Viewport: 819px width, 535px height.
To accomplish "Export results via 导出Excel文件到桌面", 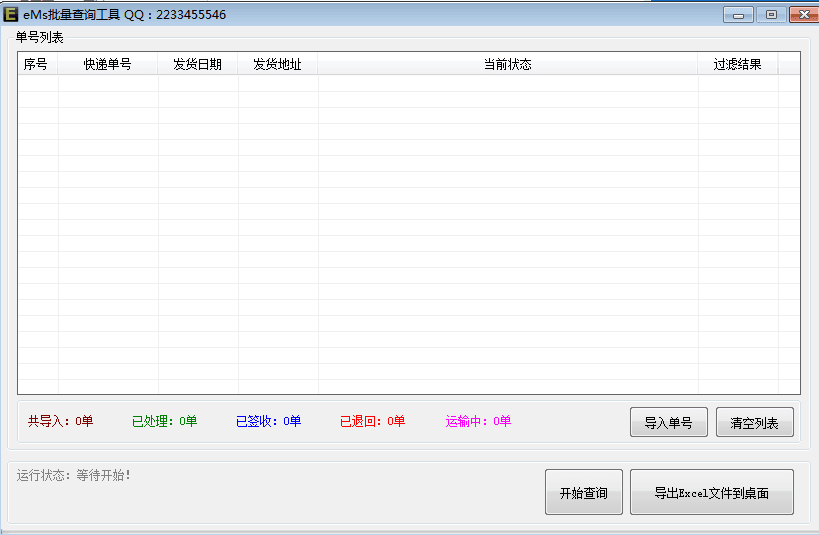I will 712,493.
